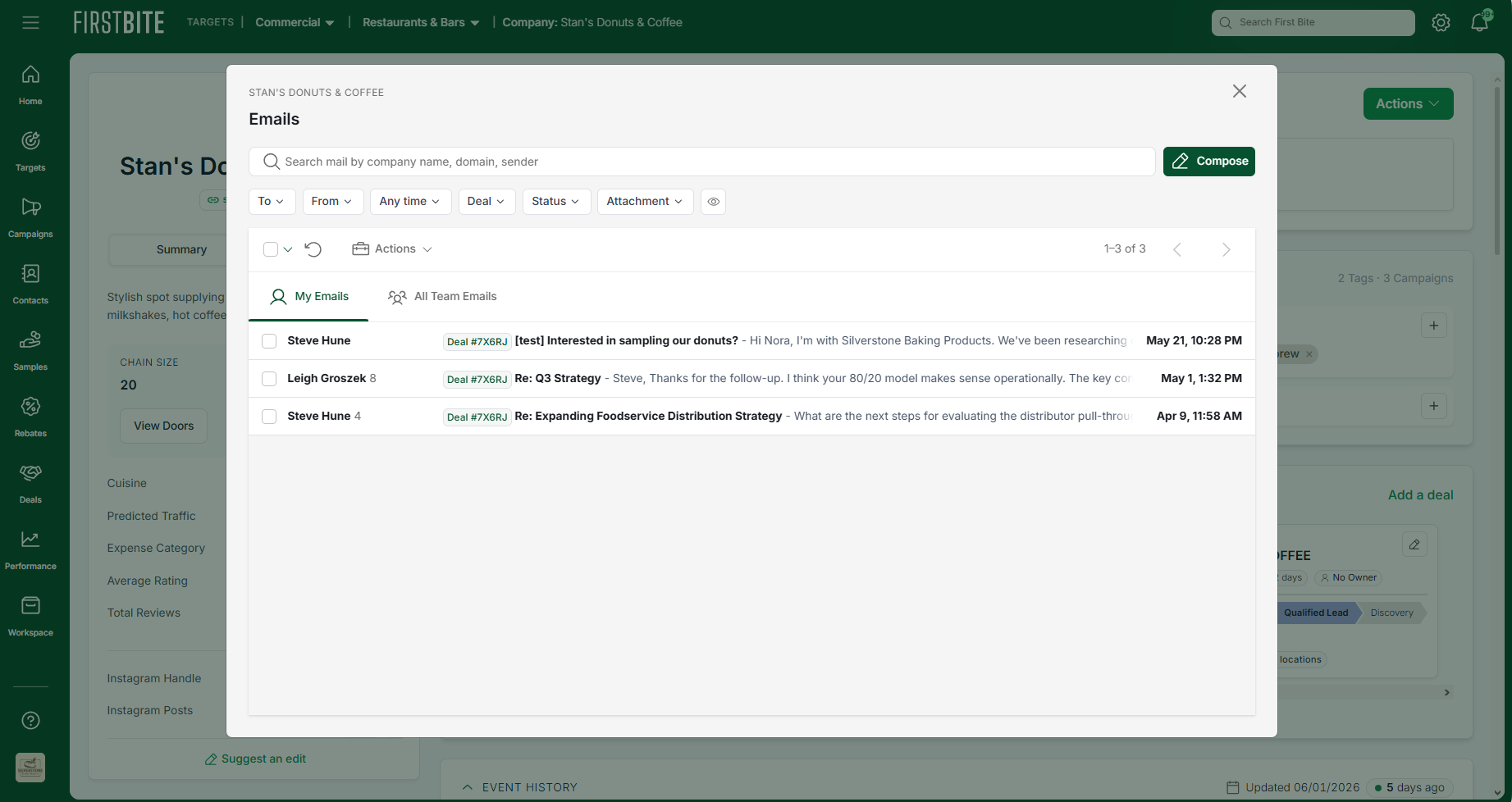Screen dimensions: 1512x802
Task: Click the plus button beside tags
Action: coord(1434,326)
